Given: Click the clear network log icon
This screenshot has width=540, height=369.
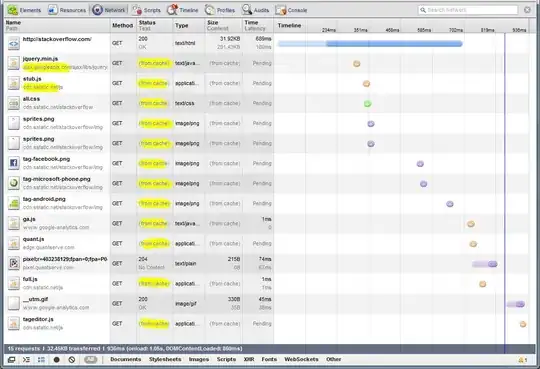Looking at the screenshot, I should pos(72,360).
